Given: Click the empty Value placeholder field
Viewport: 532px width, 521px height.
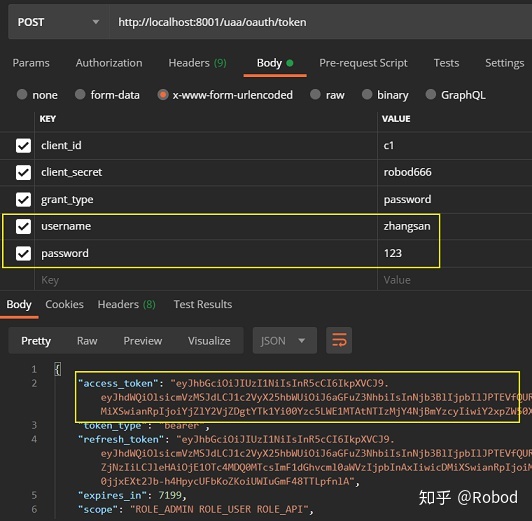Looking at the screenshot, I should [455, 280].
